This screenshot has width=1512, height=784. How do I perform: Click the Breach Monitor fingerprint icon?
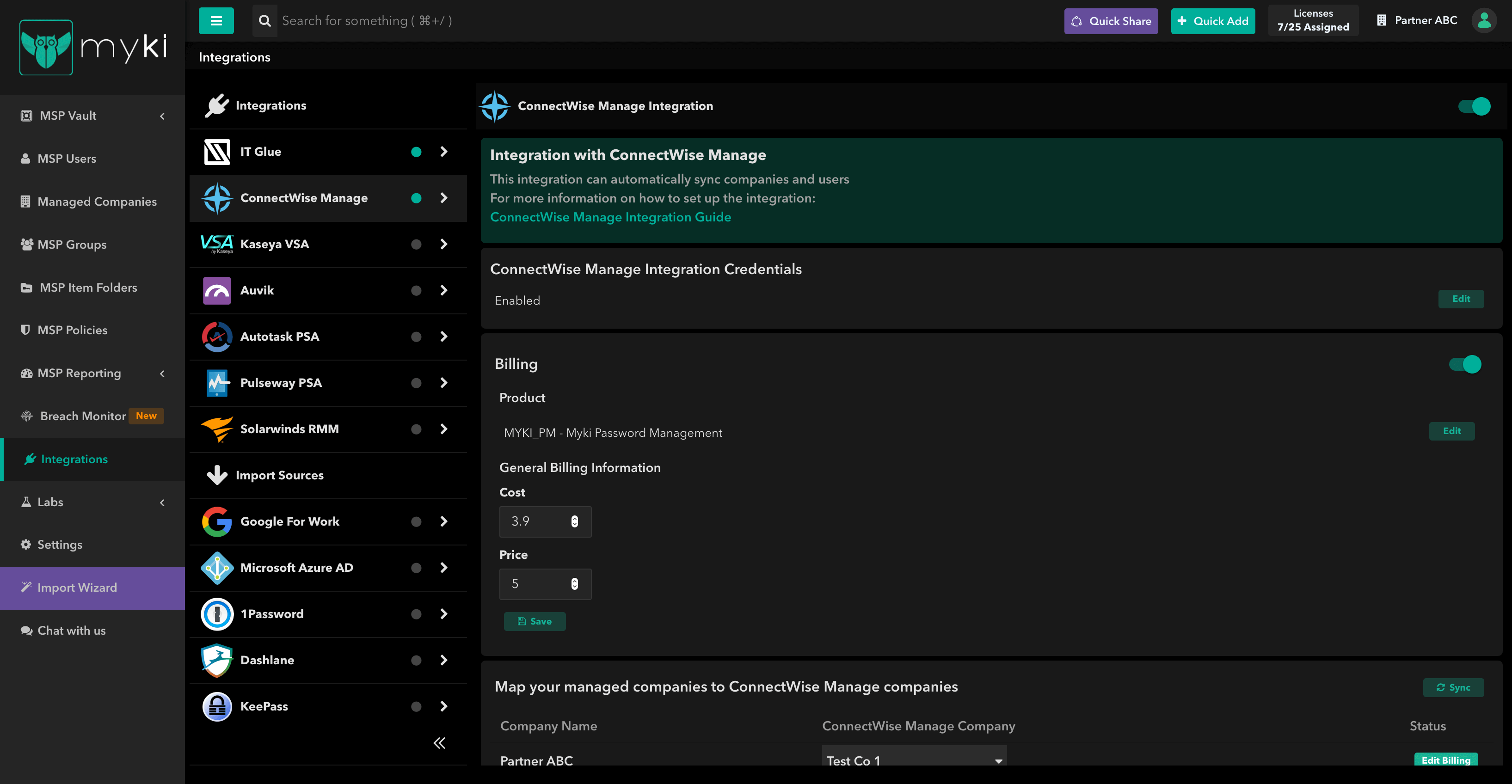pyautogui.click(x=26, y=416)
